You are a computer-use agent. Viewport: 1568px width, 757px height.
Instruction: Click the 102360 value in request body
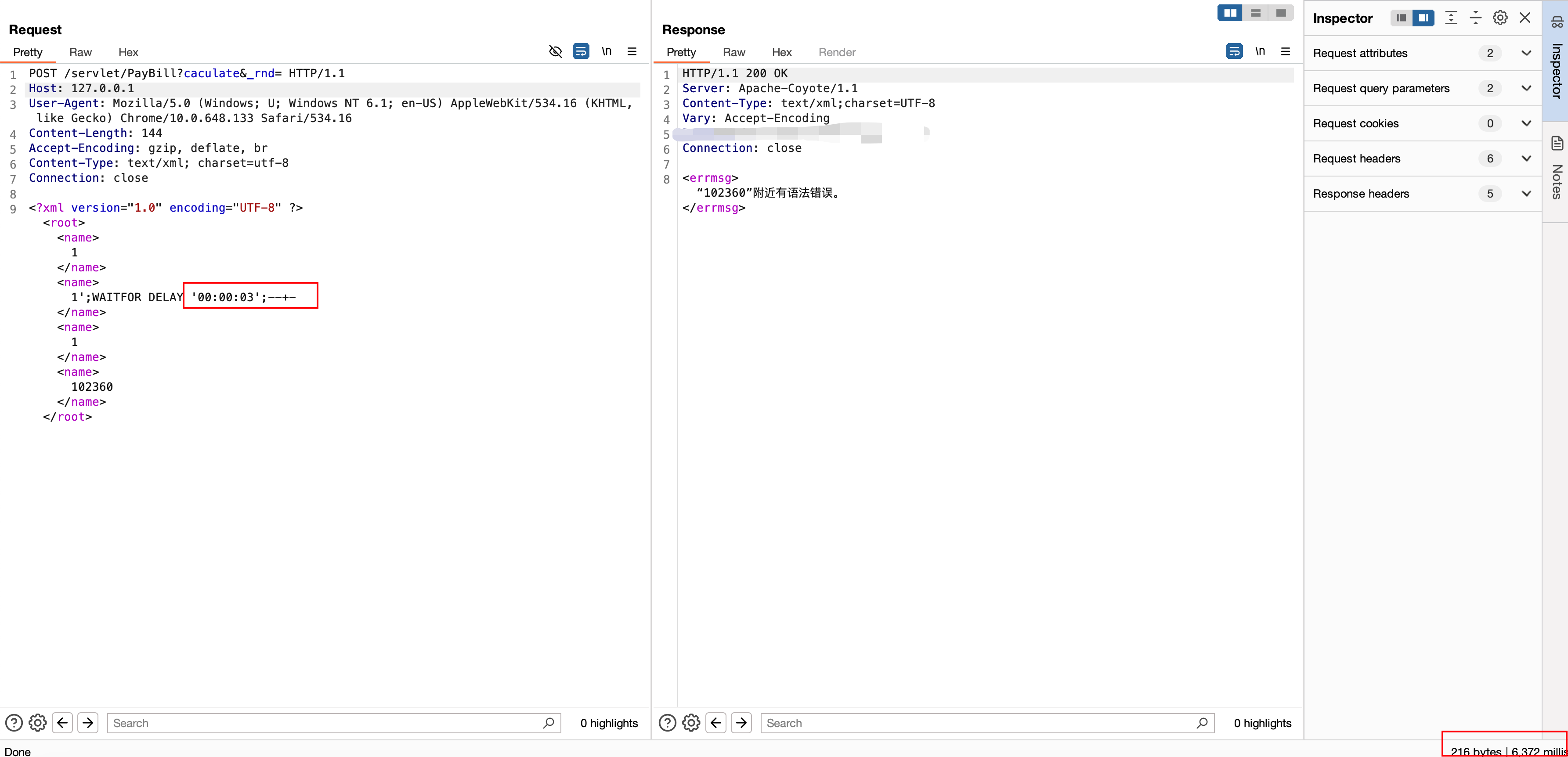(x=92, y=387)
